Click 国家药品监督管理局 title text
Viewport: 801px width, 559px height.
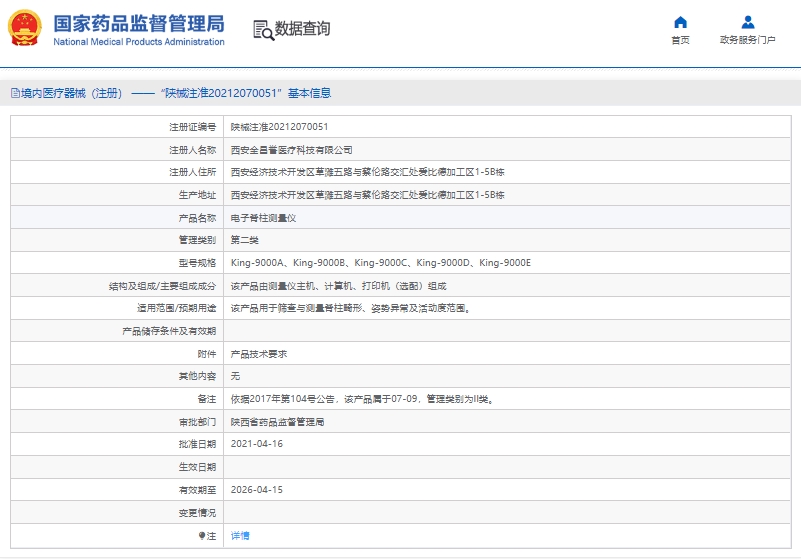139,24
